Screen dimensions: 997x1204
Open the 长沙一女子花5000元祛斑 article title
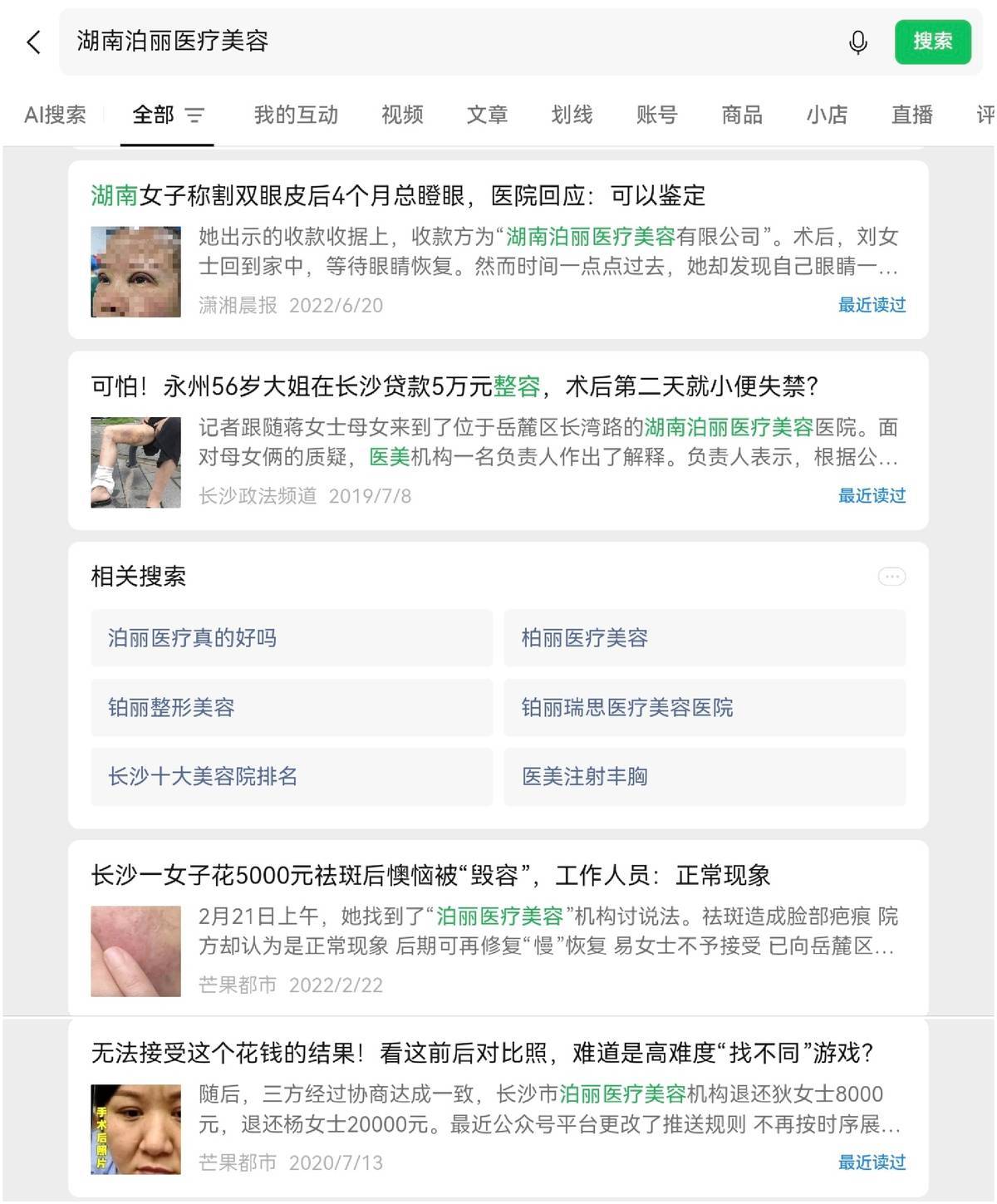click(x=430, y=875)
